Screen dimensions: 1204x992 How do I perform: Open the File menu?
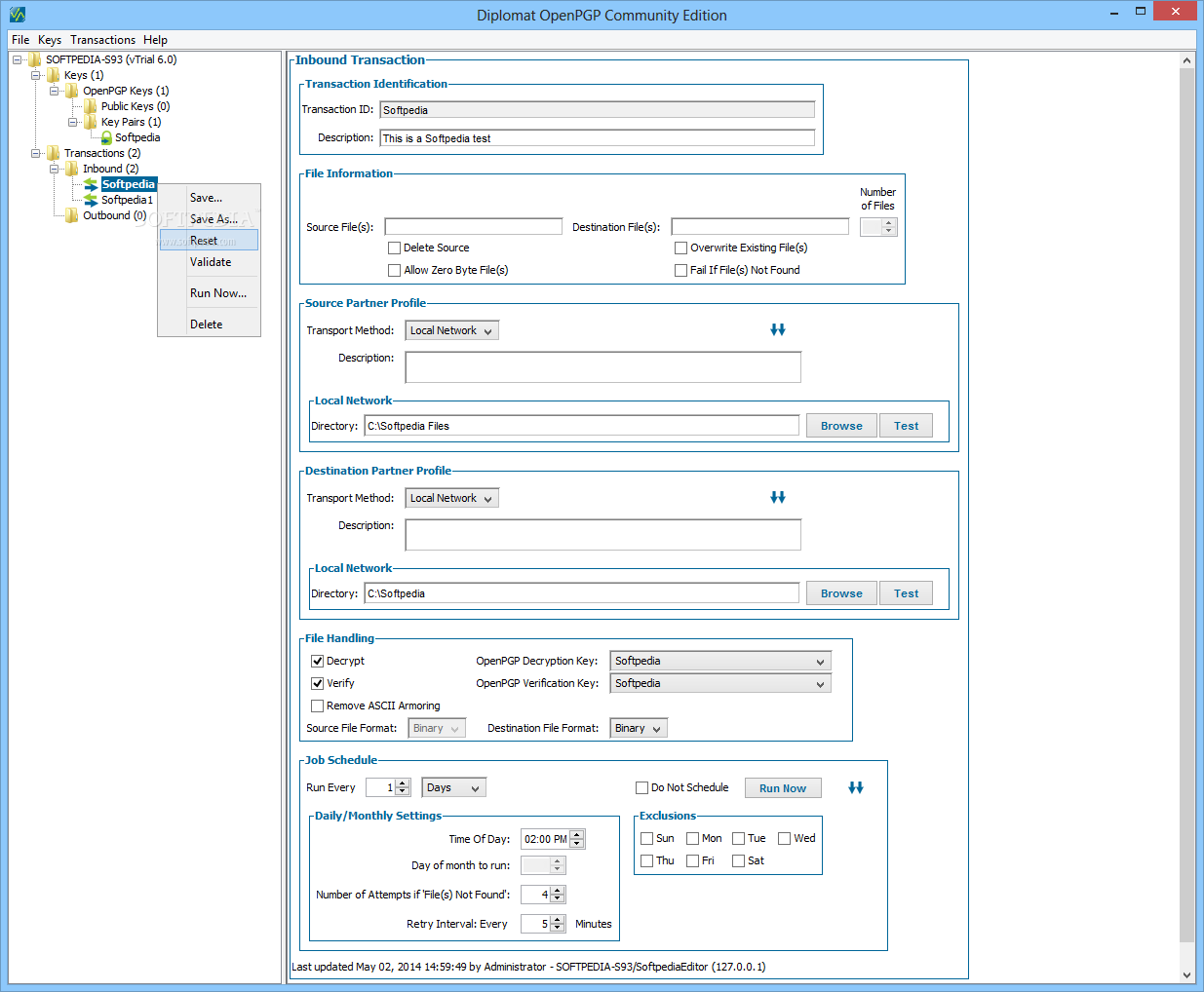click(x=20, y=40)
